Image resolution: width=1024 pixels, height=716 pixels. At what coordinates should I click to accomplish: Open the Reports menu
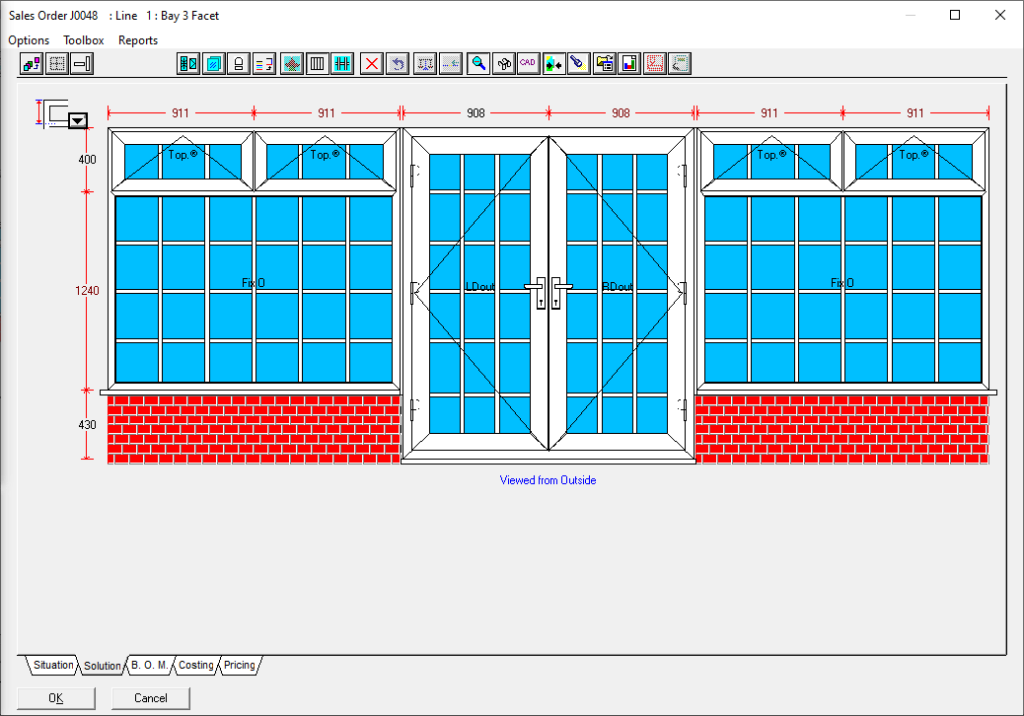click(138, 40)
